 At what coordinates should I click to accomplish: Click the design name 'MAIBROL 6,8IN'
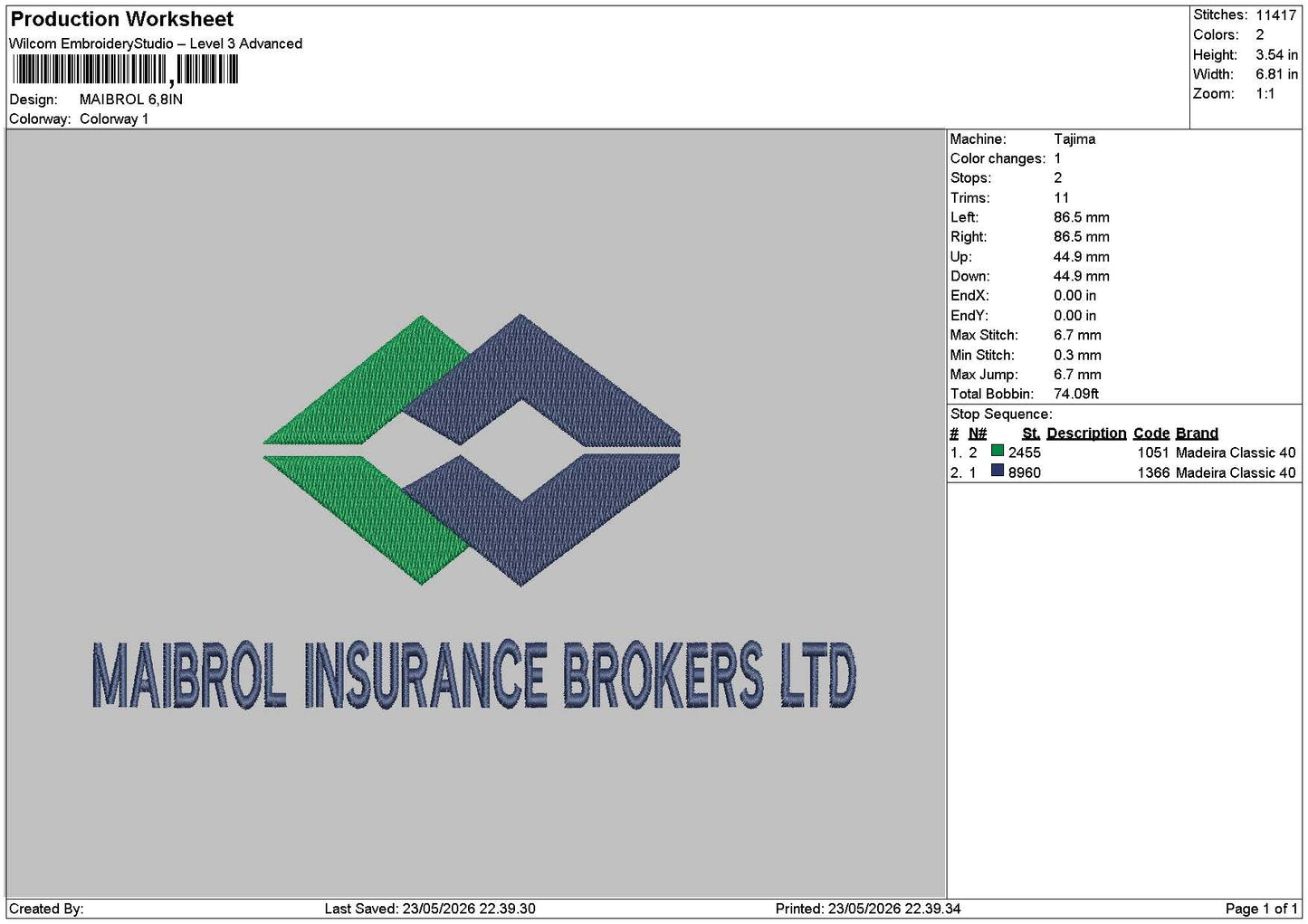131,100
